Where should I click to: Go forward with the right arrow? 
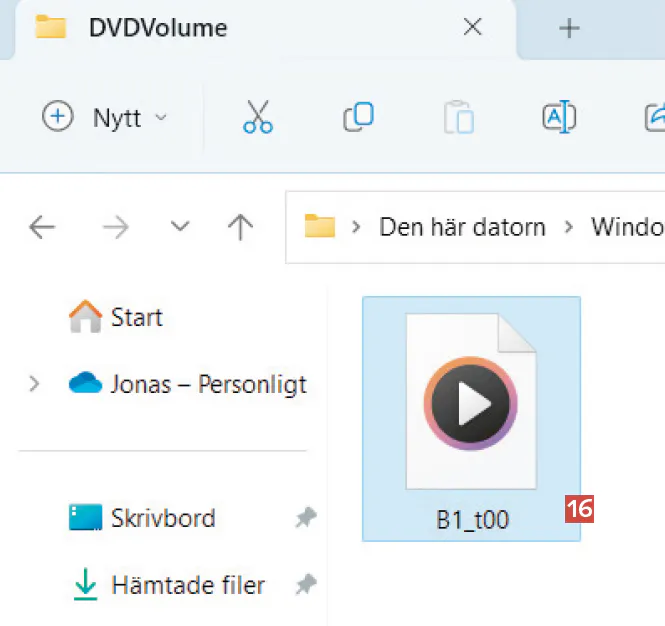pos(116,227)
